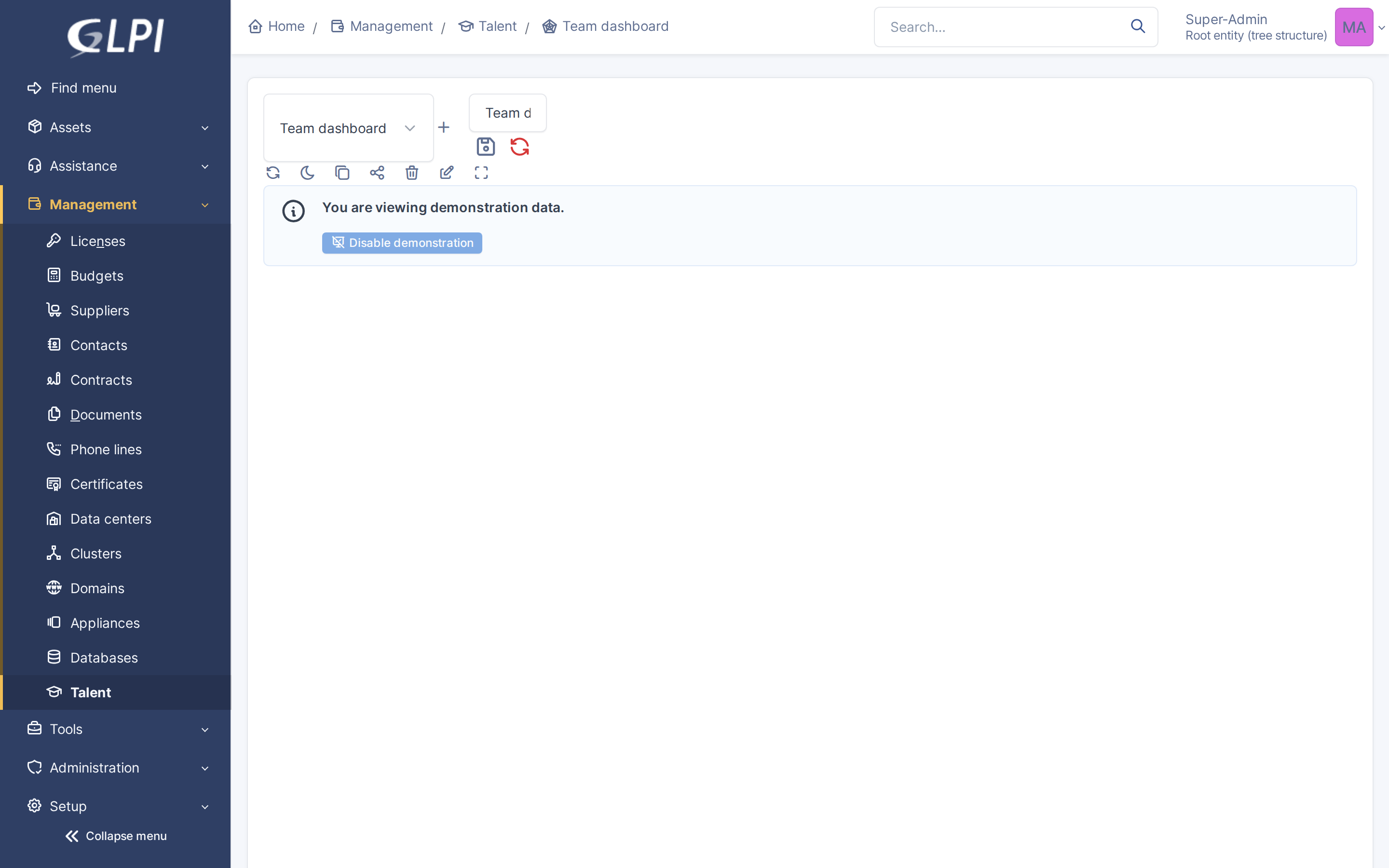Open Domains via its globe icon
Viewport: 1389px width, 868px height.
[54, 588]
